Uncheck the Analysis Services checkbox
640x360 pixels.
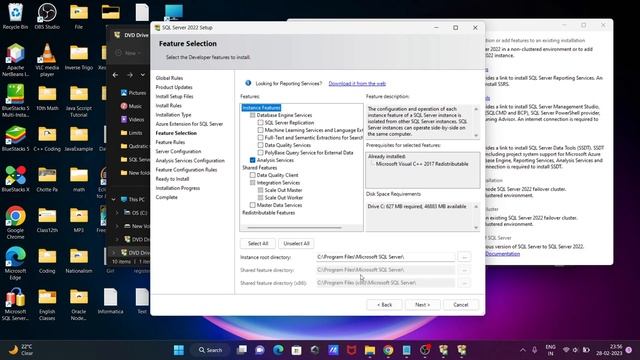coord(253,160)
